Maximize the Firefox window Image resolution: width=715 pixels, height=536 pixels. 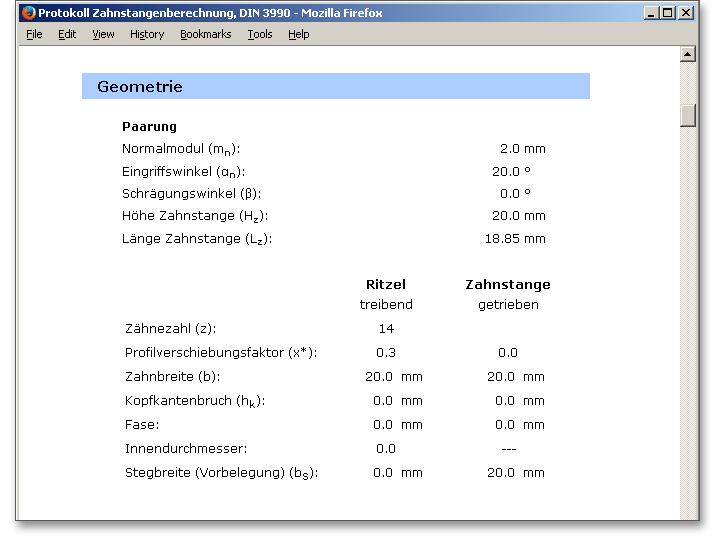[668, 13]
